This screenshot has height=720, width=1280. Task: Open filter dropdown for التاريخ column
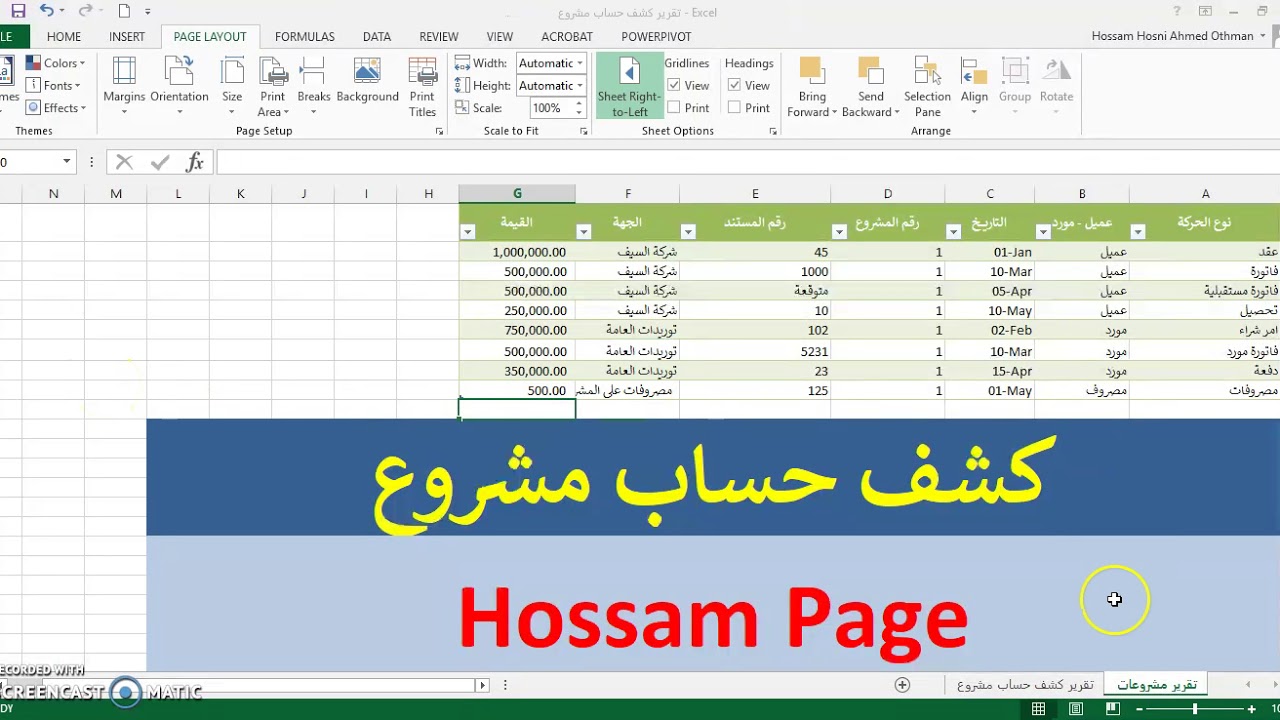tap(953, 232)
